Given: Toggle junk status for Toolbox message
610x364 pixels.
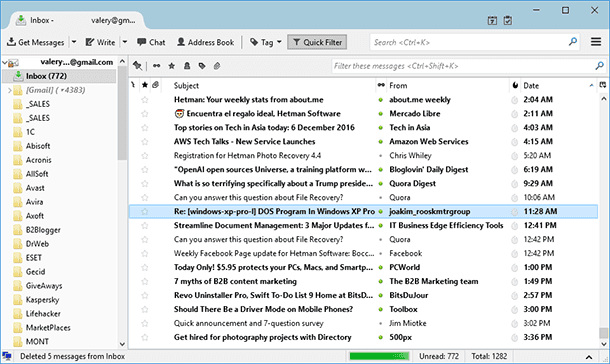Looking at the screenshot, I should [514, 310].
